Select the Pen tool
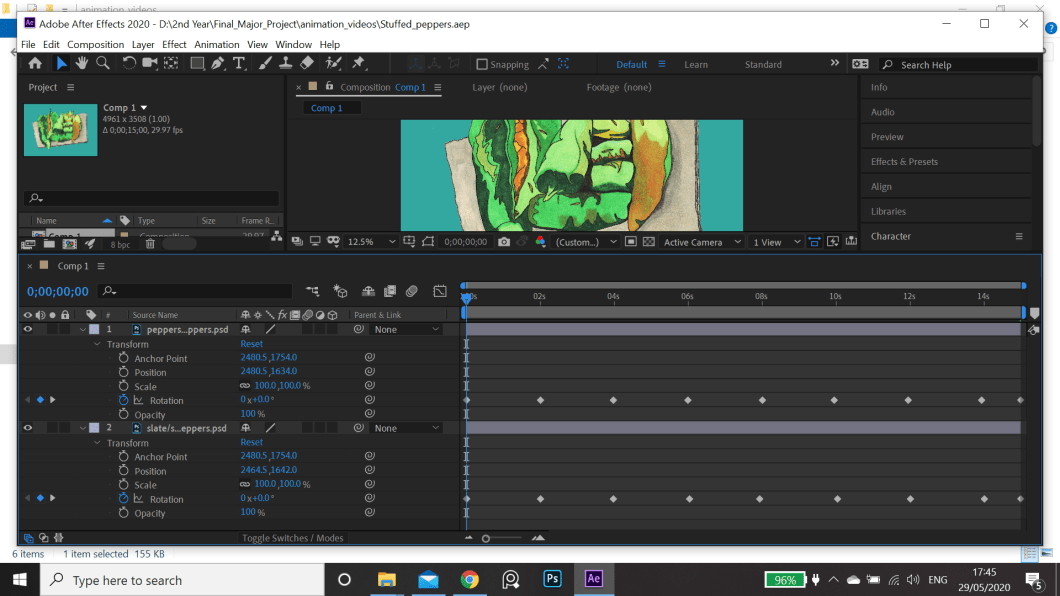1060x596 pixels. [x=218, y=64]
